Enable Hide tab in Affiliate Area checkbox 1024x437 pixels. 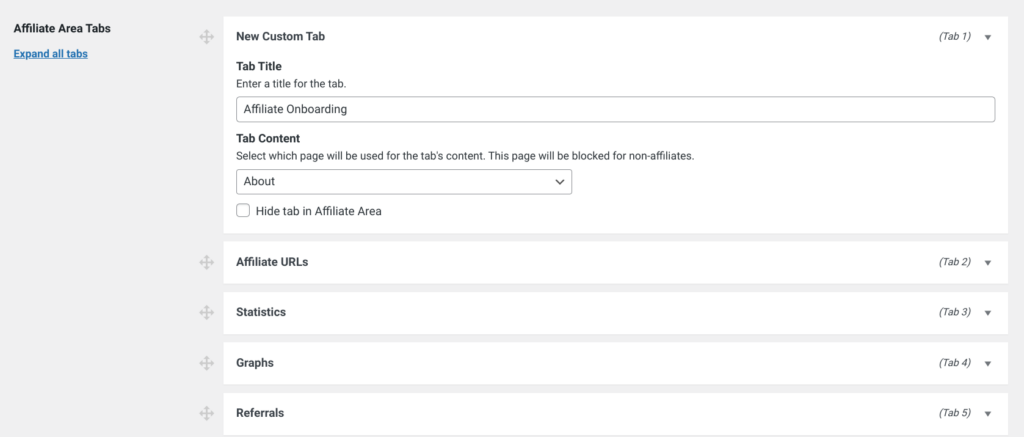(243, 210)
